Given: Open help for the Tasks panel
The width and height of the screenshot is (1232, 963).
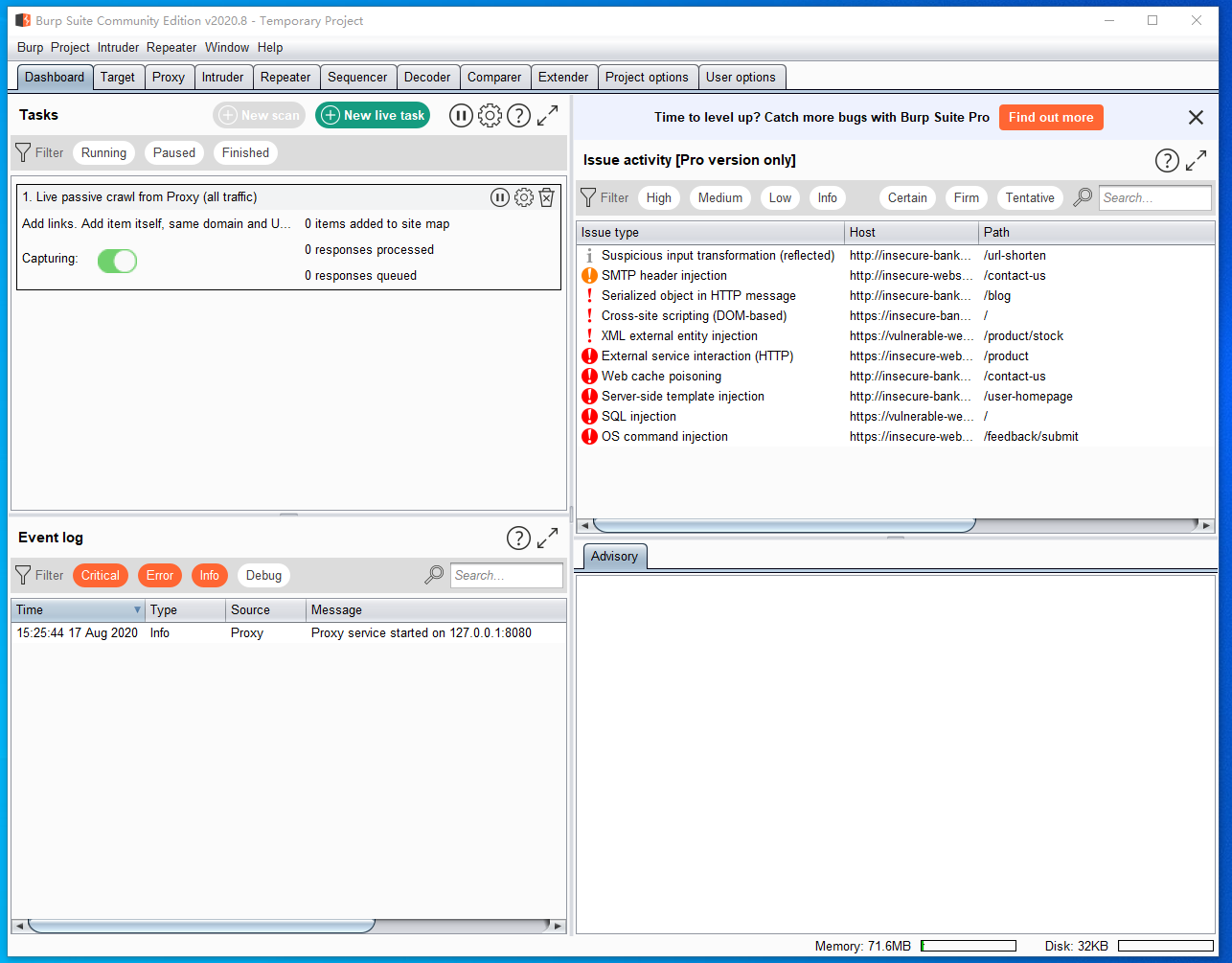Looking at the screenshot, I should (x=518, y=116).
